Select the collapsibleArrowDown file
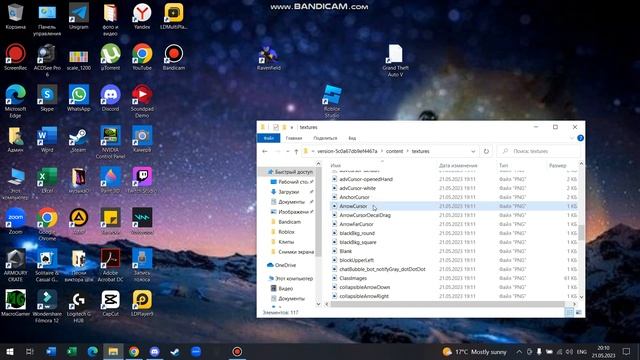 [364, 287]
